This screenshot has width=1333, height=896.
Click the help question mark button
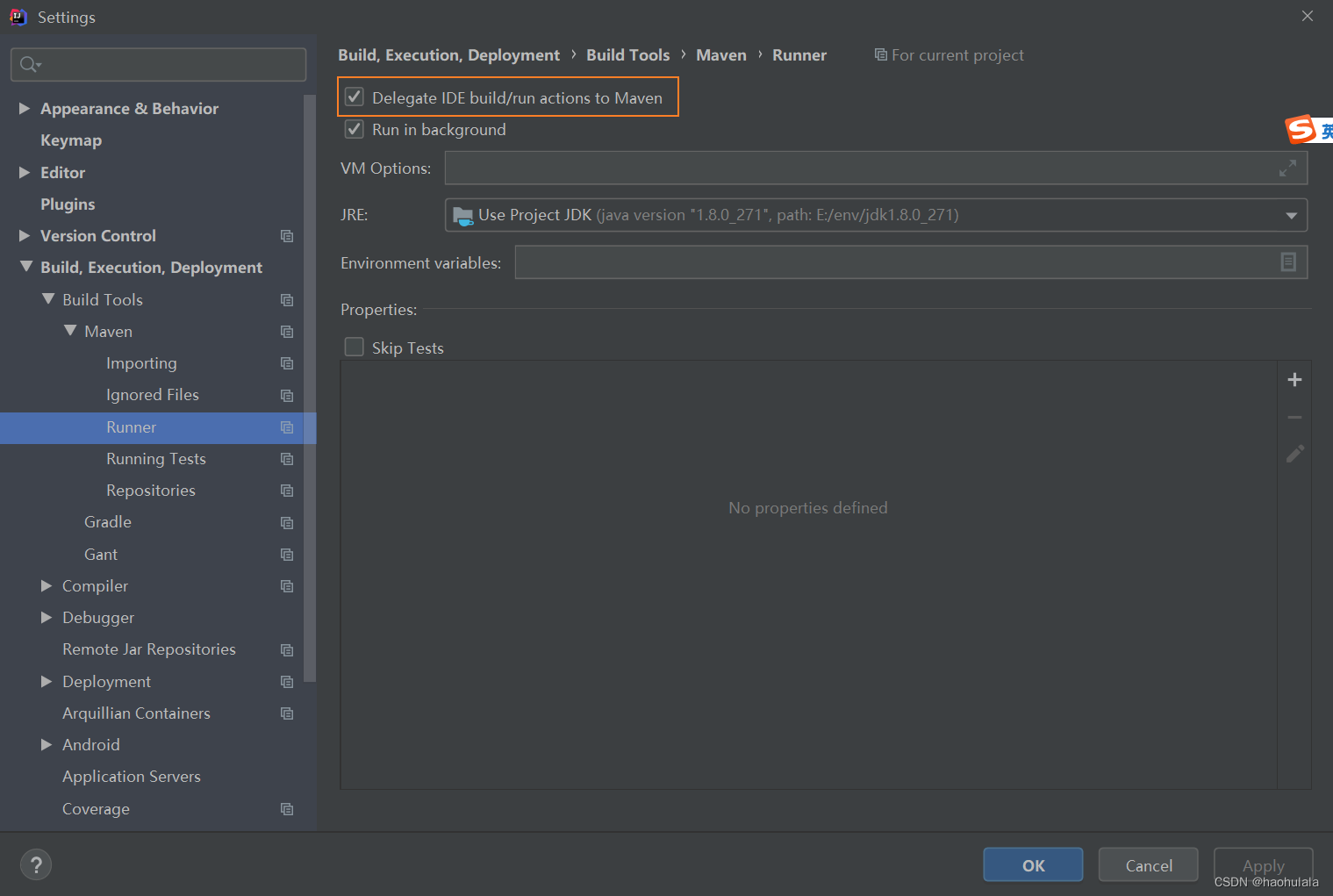click(x=36, y=864)
